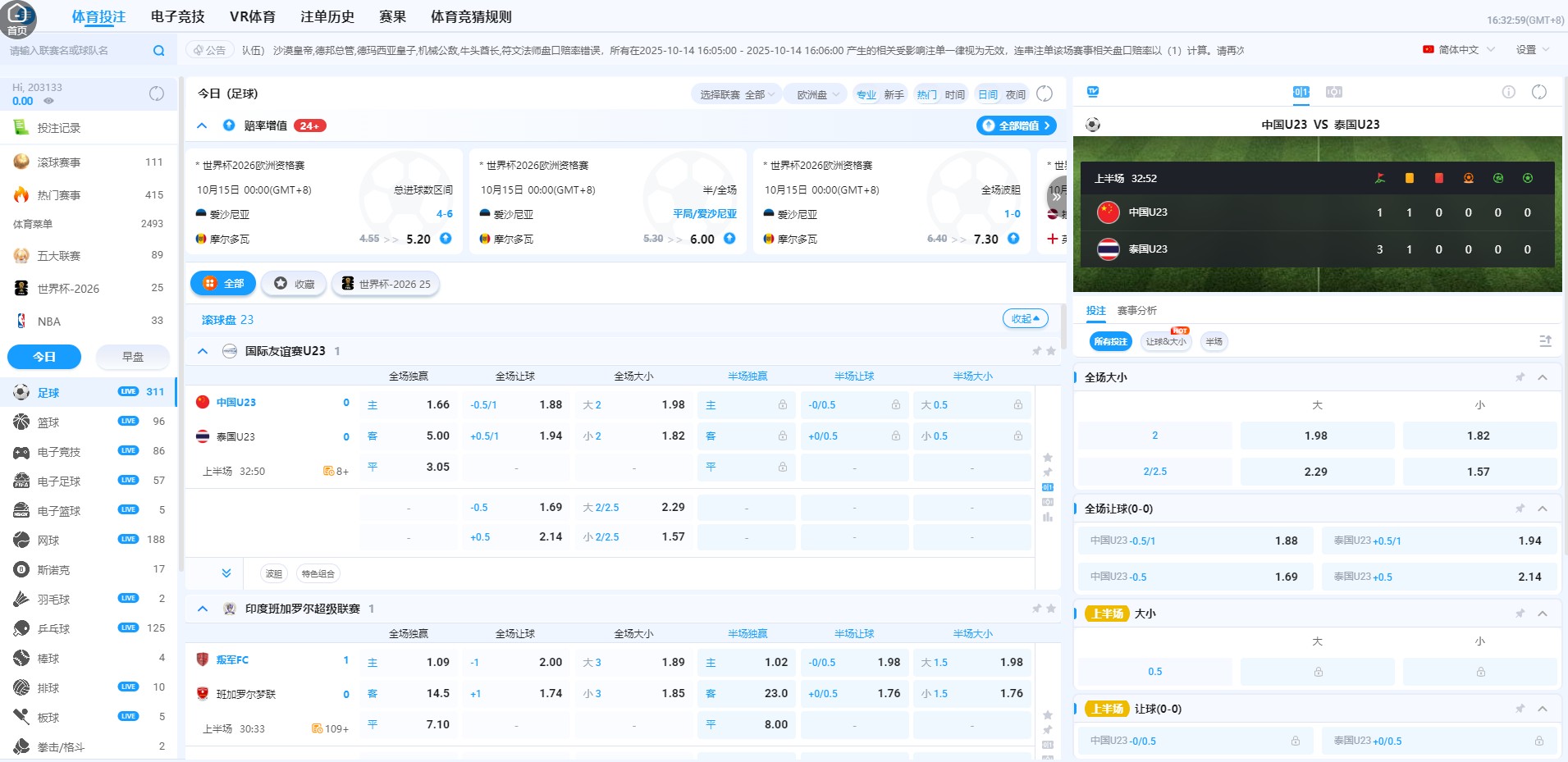This screenshot has width=1568, height=762.
Task: Click the 全部增值 button
Action: [1017, 125]
